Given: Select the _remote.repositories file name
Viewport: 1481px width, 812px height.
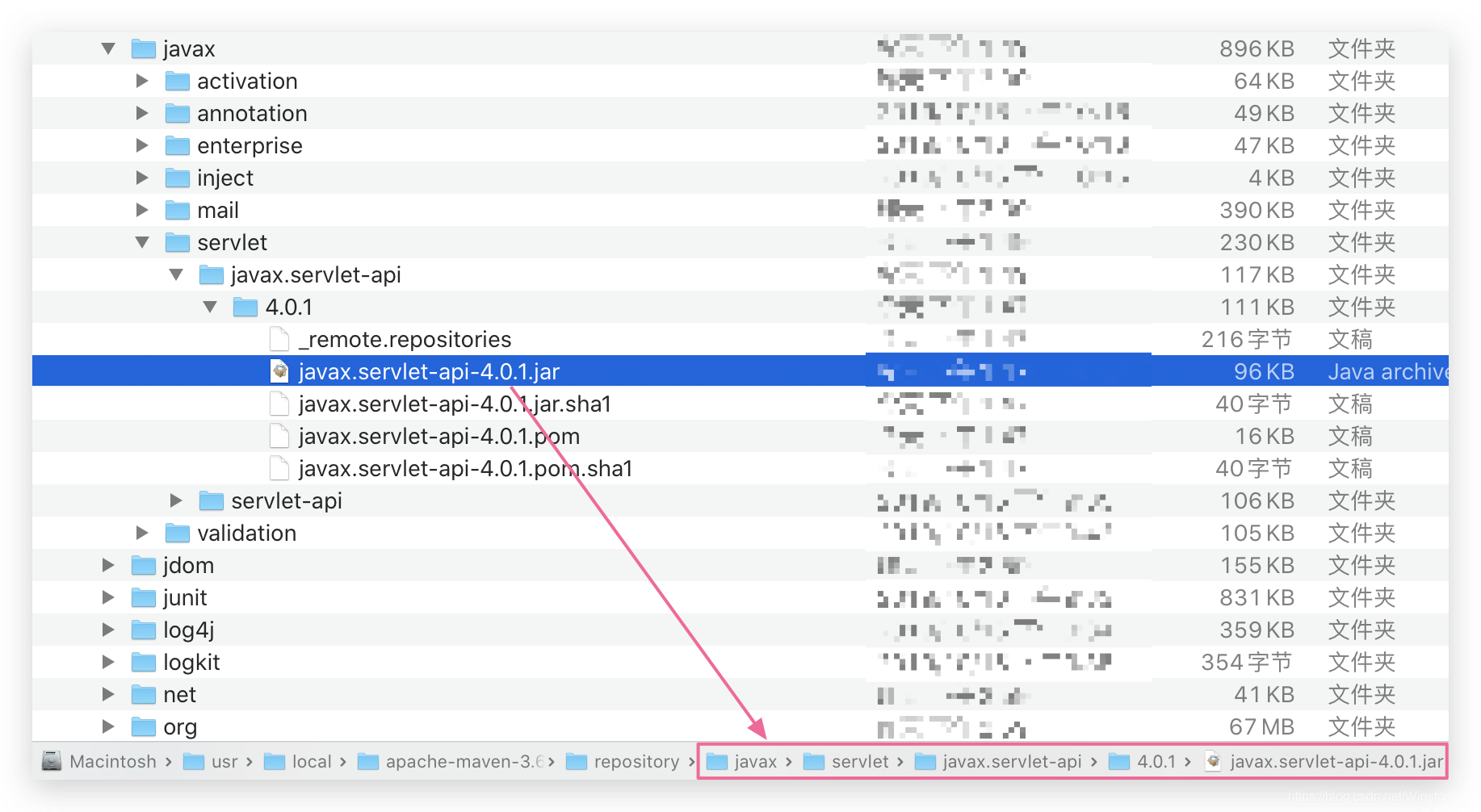Looking at the screenshot, I should click(x=405, y=340).
